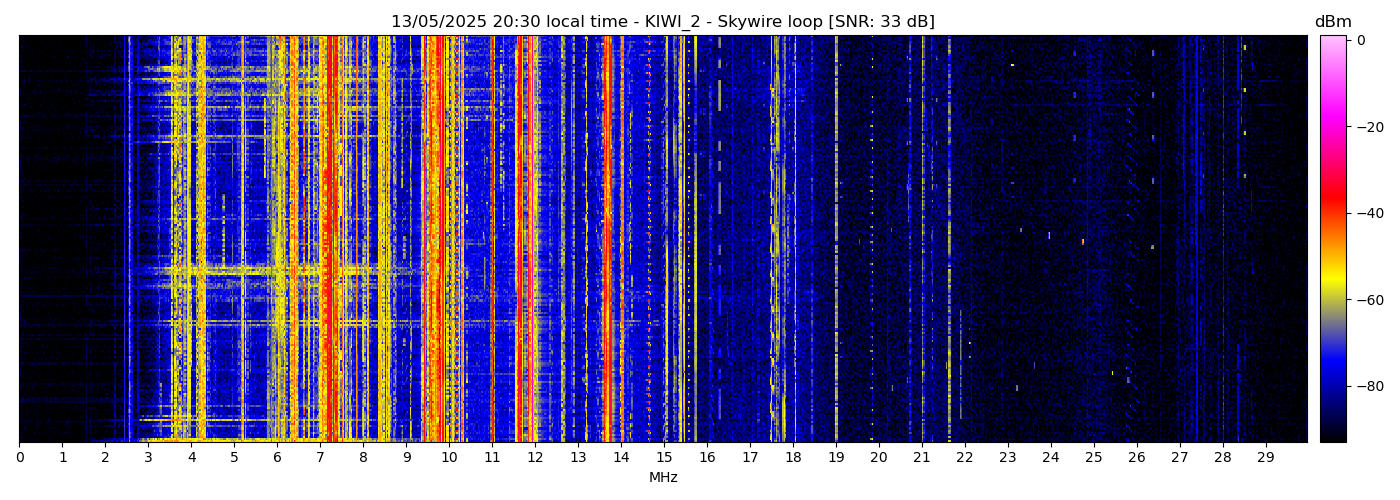Click the 7 MHz axis tick label
The width and height of the screenshot is (1400, 500).
[320, 458]
